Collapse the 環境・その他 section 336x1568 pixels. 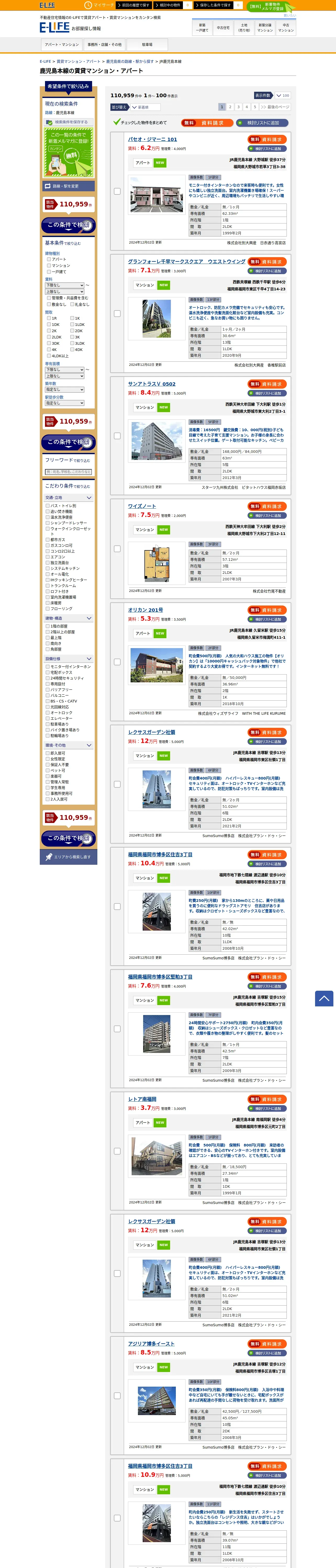coord(68,745)
